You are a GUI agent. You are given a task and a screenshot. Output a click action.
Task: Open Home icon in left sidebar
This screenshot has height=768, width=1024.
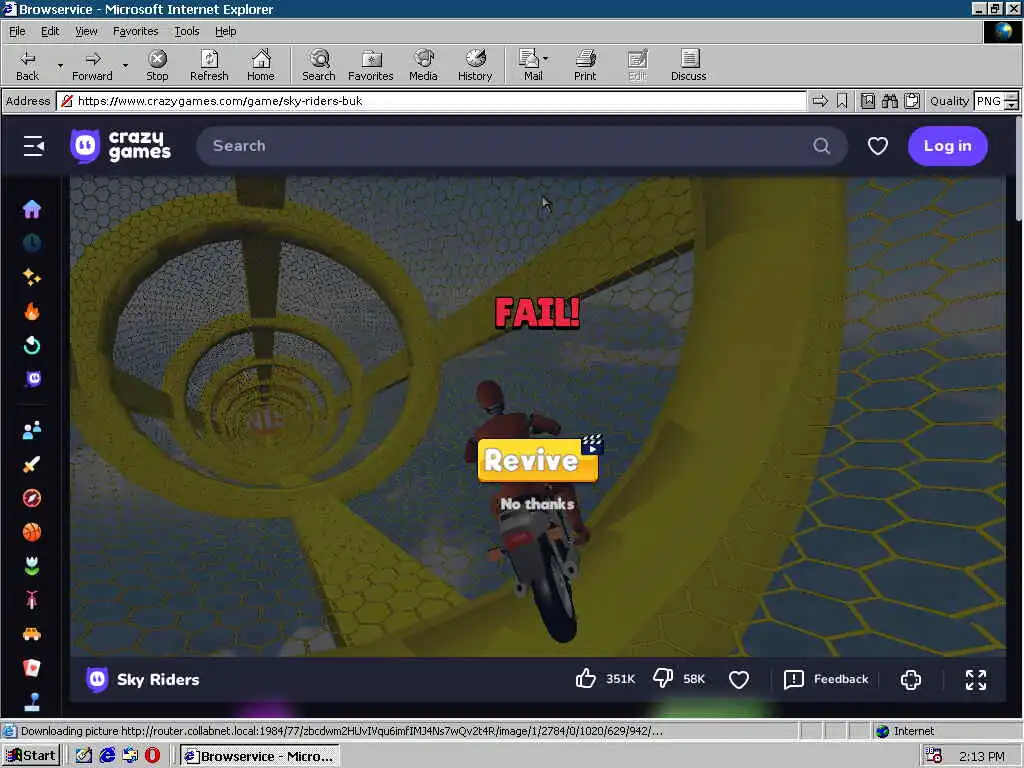pyautogui.click(x=32, y=209)
